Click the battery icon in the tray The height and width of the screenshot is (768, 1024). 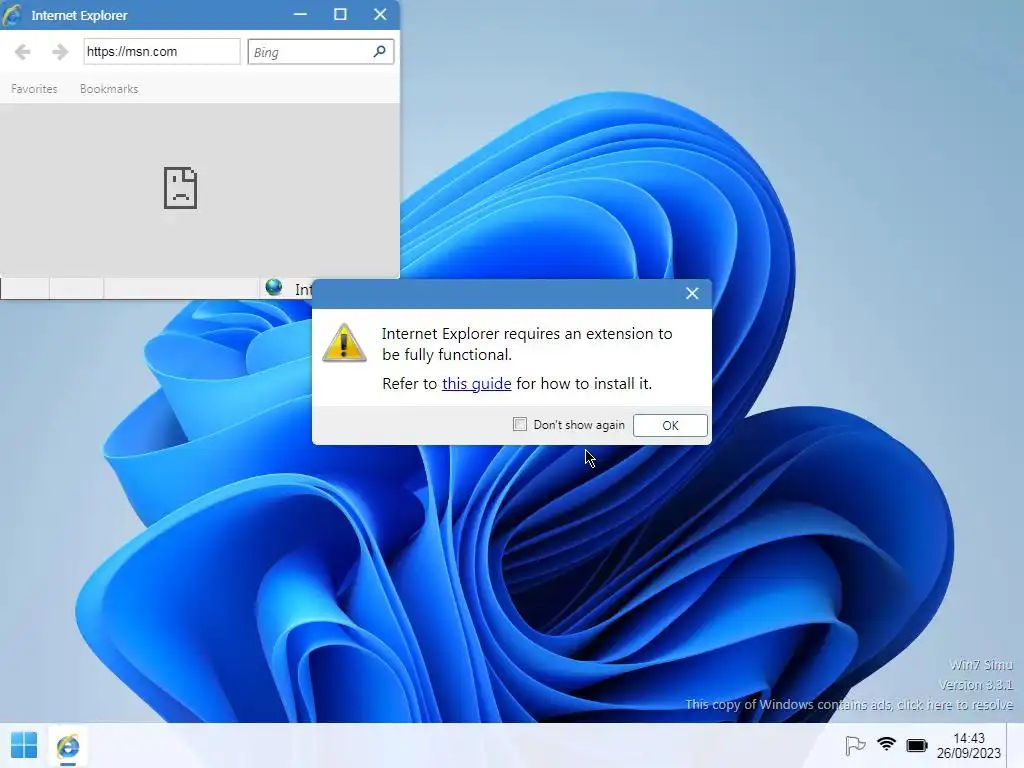pyautogui.click(x=917, y=745)
